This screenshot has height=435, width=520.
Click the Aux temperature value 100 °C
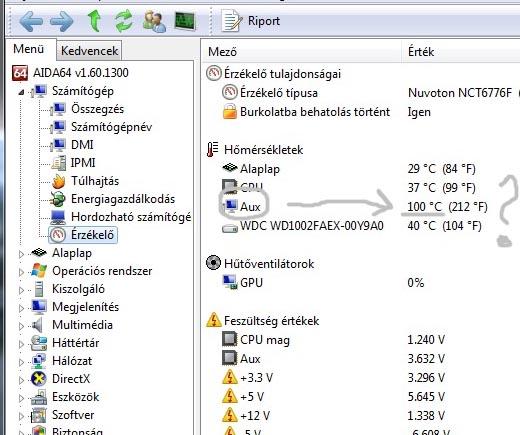coord(424,207)
